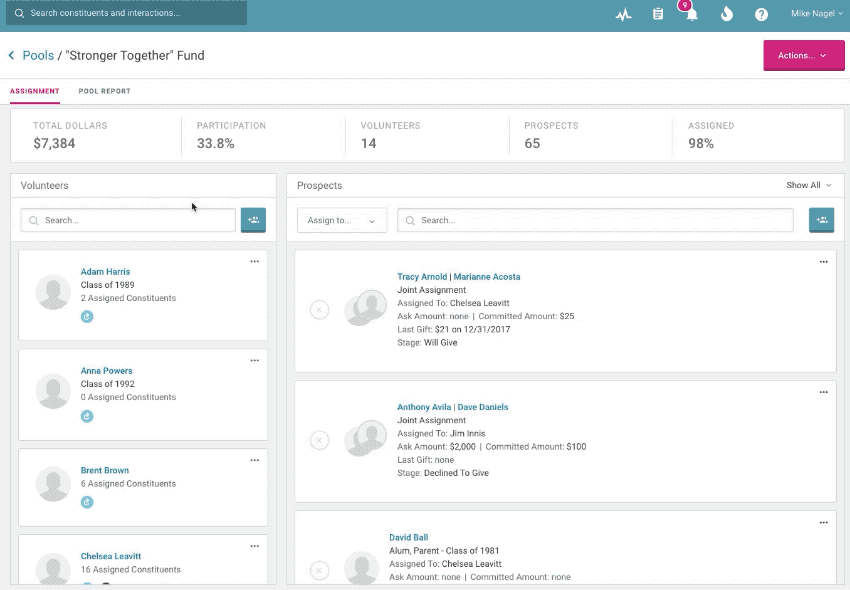
Task: Select the circle for David Ball prospect
Action: (319, 571)
